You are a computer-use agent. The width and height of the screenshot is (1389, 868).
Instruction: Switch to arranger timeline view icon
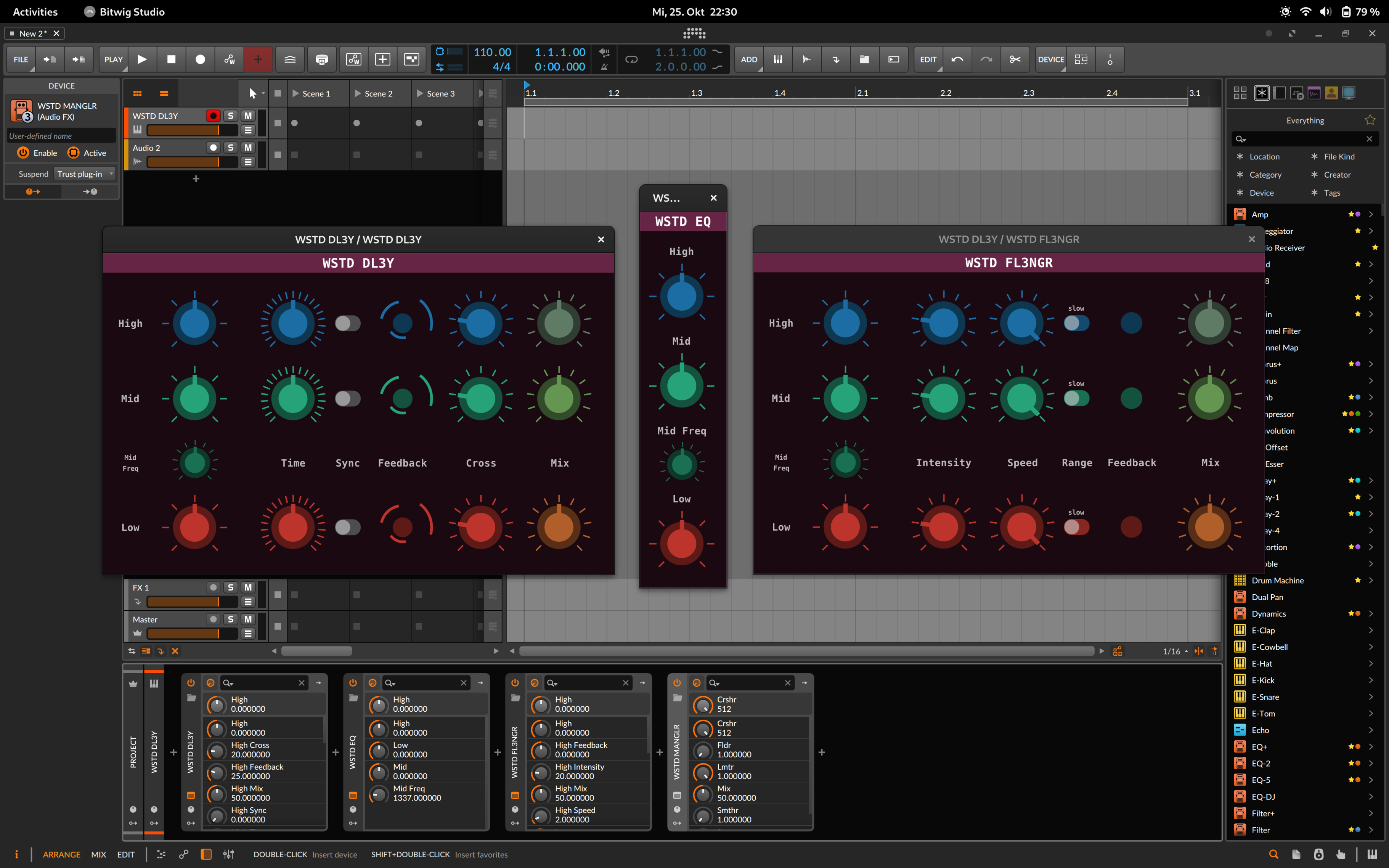tap(164, 93)
